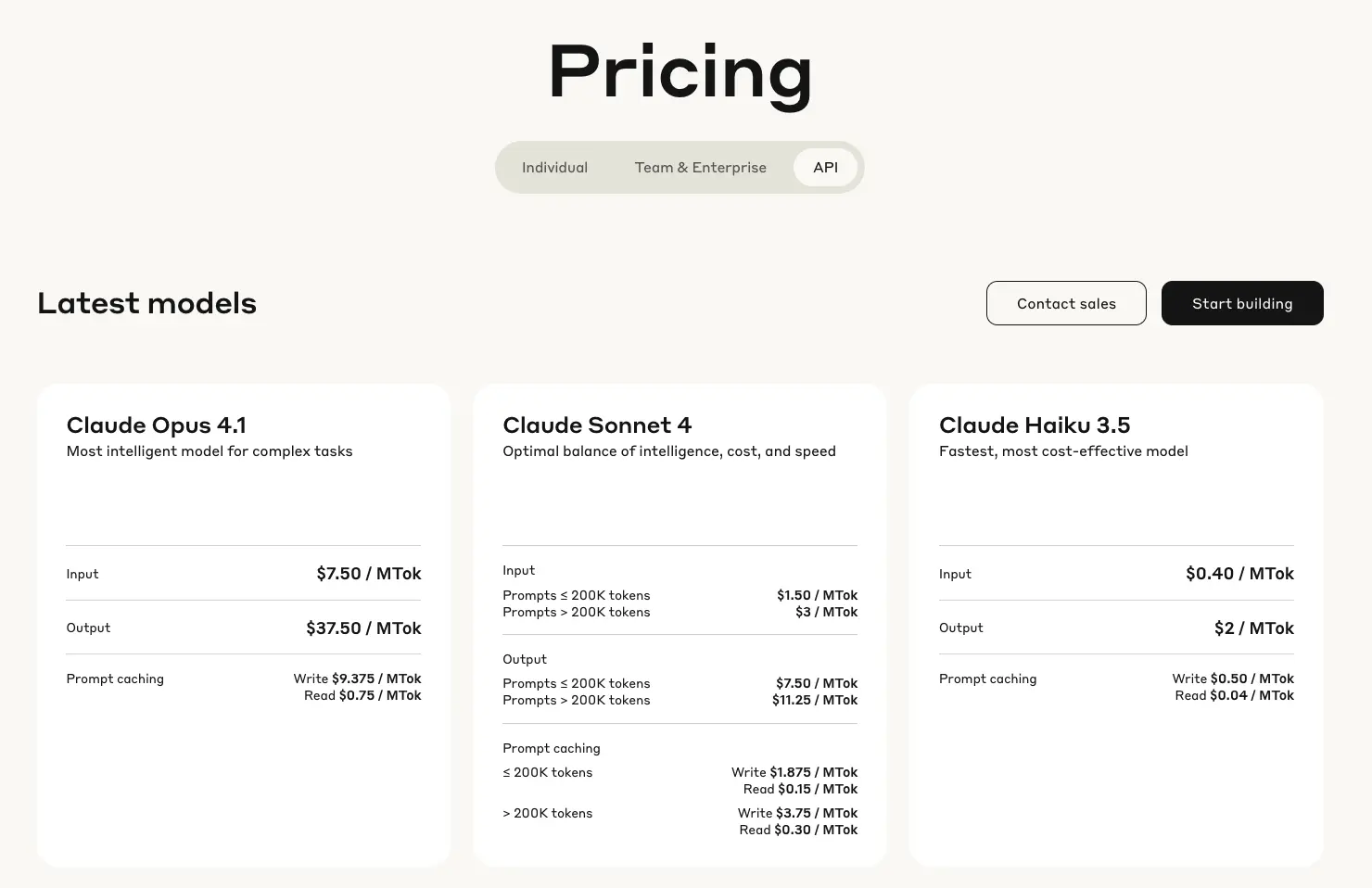
Task: Click the Sonnet output price $11.25 / MTok
Action: pyautogui.click(x=815, y=700)
